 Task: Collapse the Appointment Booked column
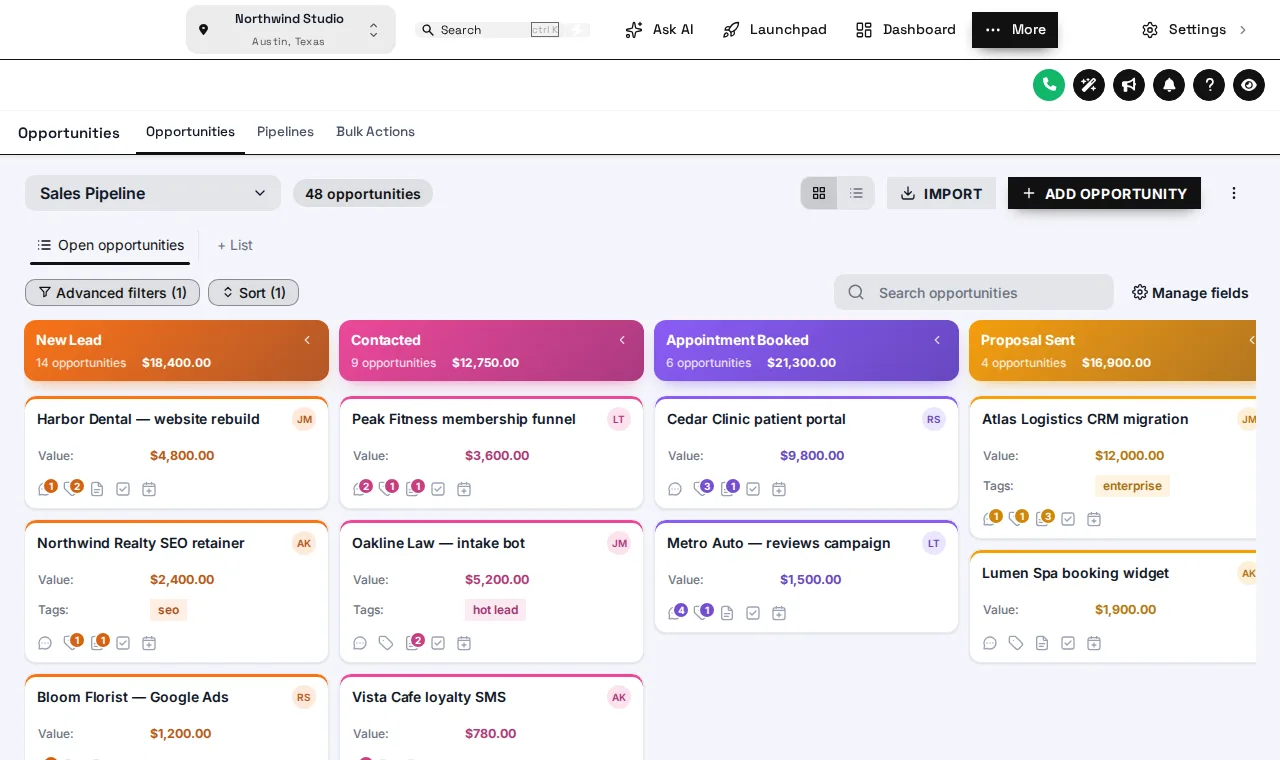(x=937, y=340)
